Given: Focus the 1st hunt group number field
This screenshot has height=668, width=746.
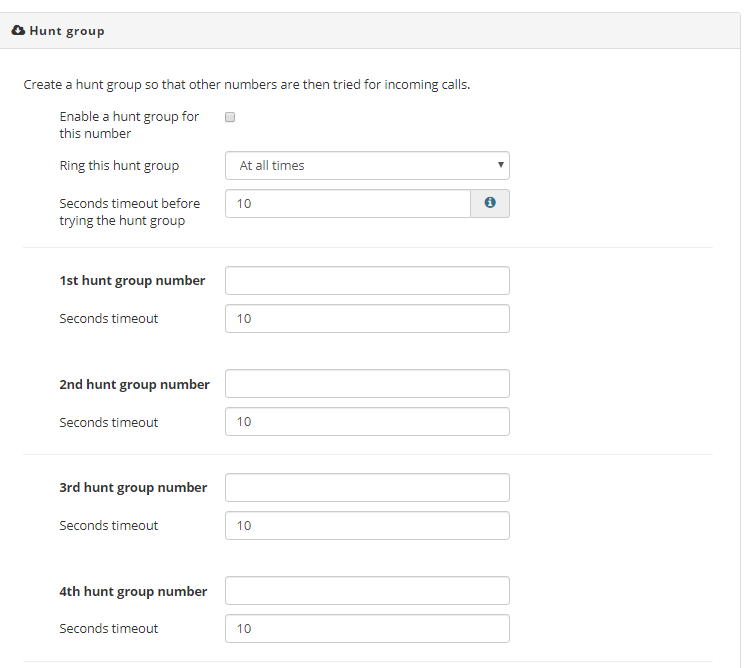Looking at the screenshot, I should 367,281.
